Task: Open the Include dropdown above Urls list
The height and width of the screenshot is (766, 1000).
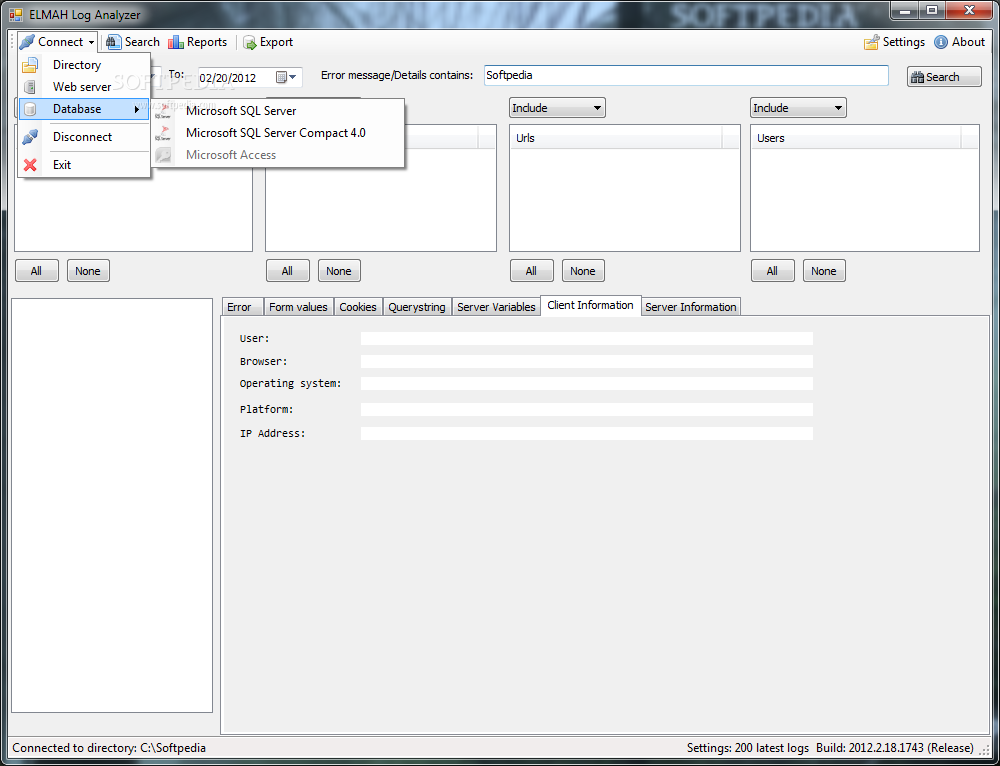Action: pyautogui.click(x=557, y=108)
